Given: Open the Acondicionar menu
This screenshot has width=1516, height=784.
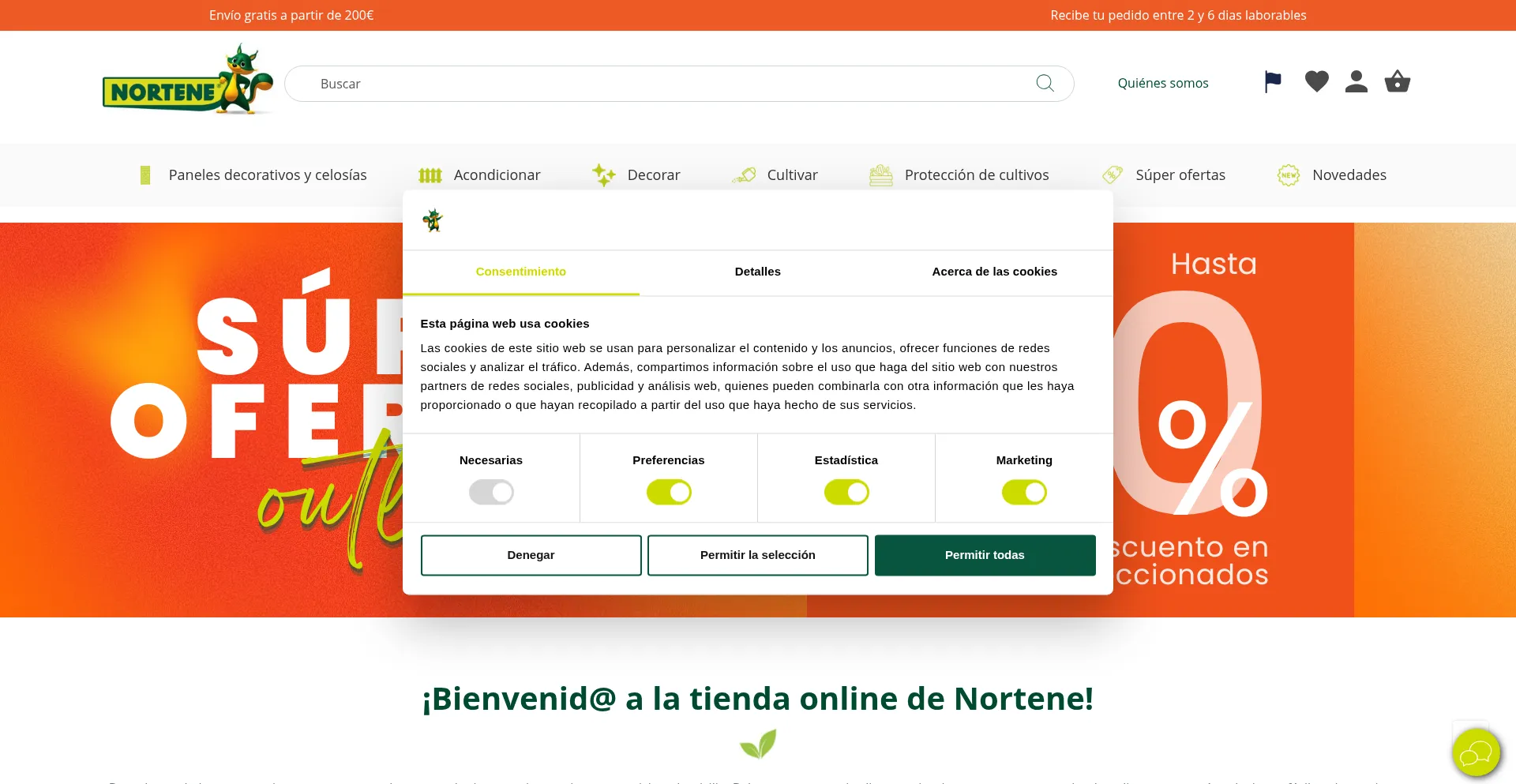Looking at the screenshot, I should coord(497,175).
